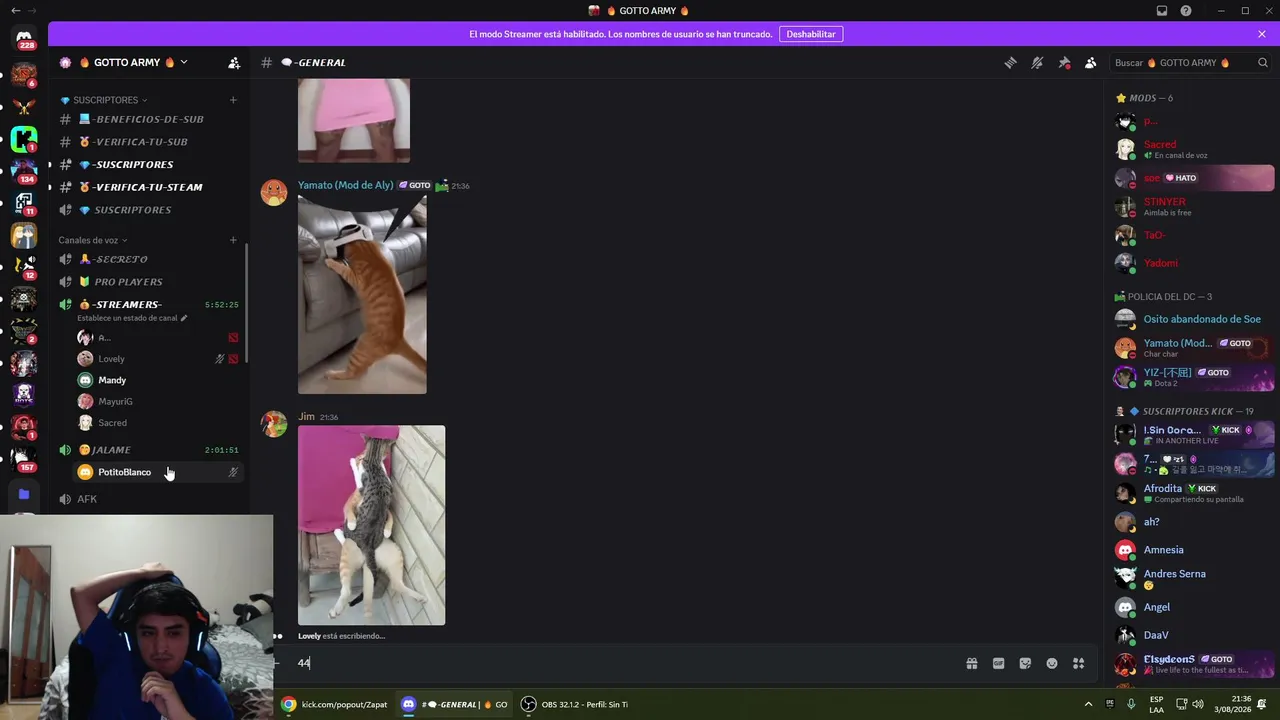Click Yamato (Mod de Aly) message username
Viewport: 1280px width, 720px height.
346,185
